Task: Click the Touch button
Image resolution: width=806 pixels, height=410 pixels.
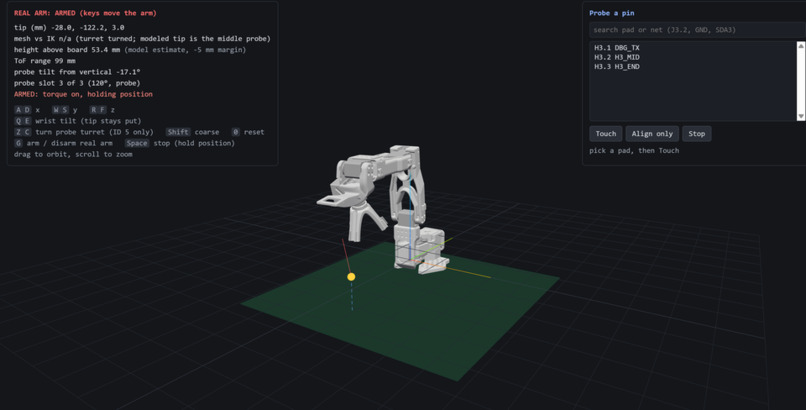Action: click(606, 134)
